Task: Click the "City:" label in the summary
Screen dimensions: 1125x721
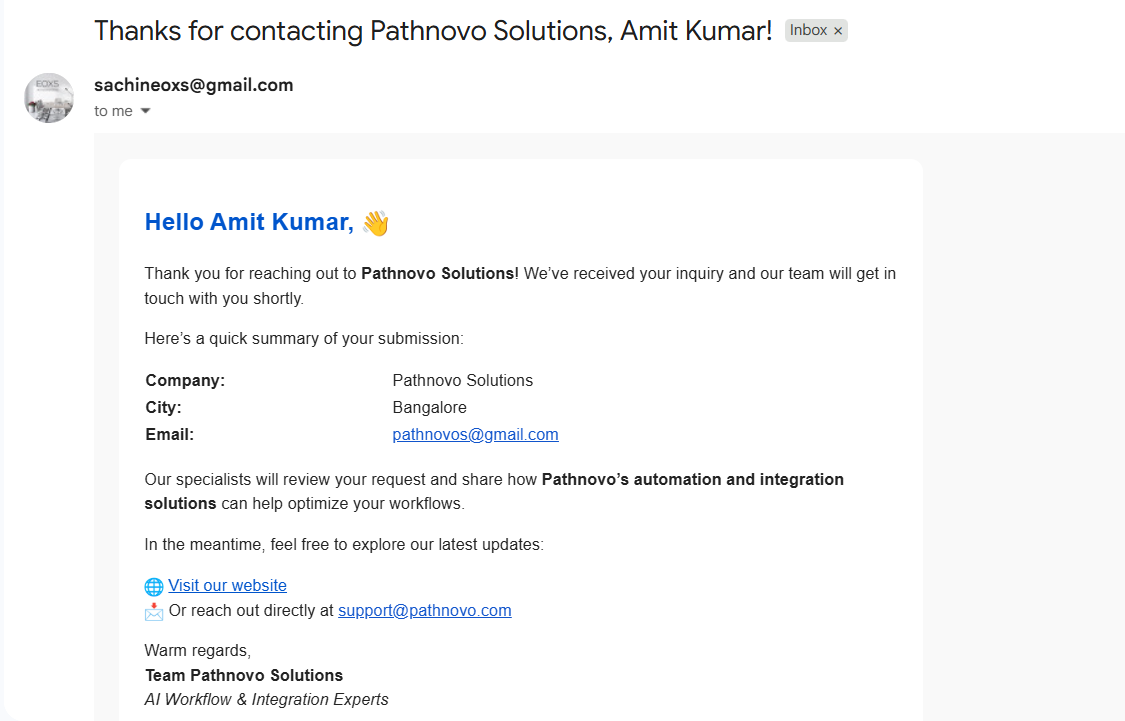Action: (x=163, y=407)
